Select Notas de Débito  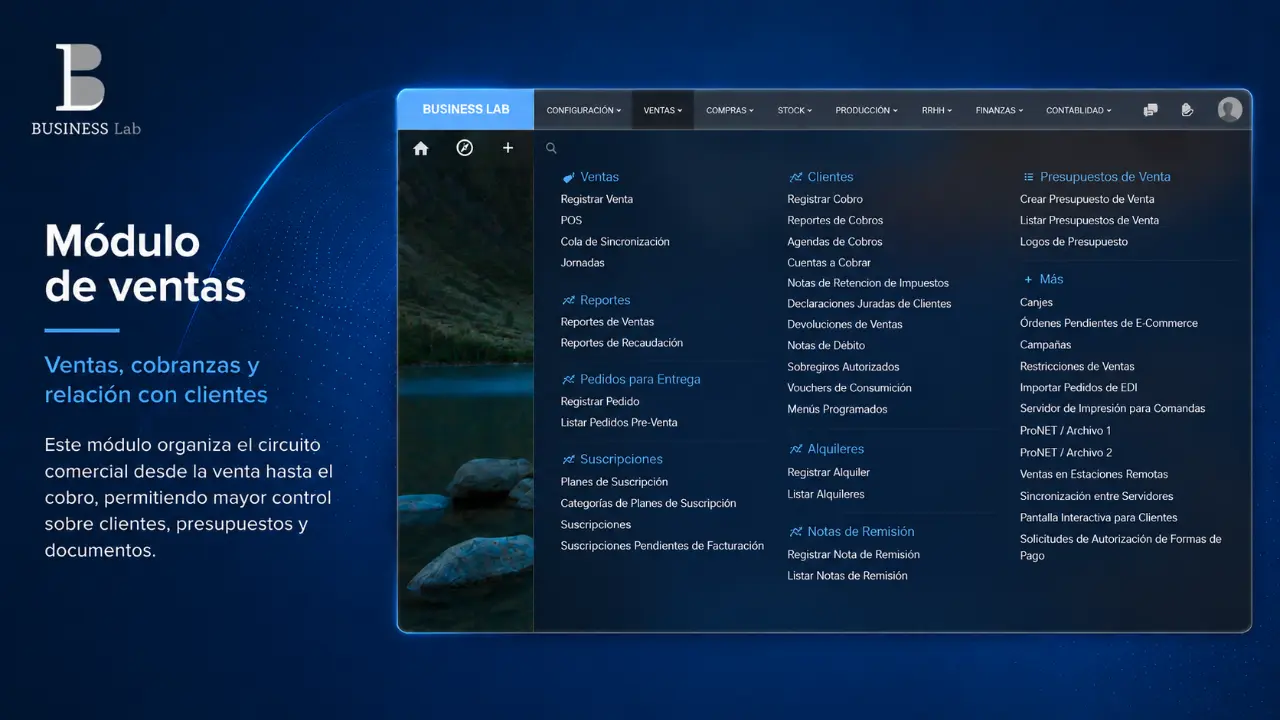pos(826,345)
